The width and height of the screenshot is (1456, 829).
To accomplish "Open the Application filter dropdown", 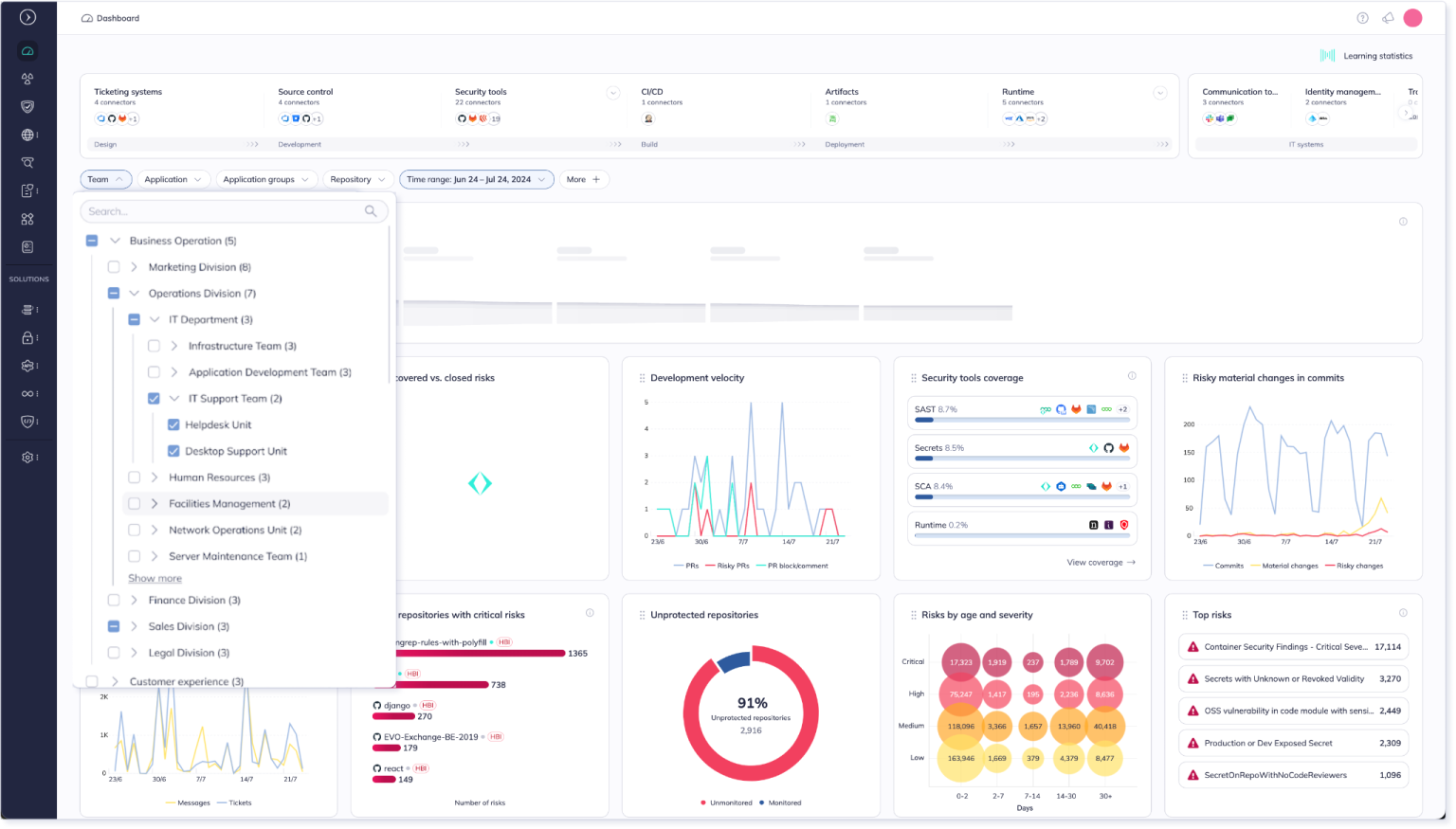I will click(x=173, y=179).
